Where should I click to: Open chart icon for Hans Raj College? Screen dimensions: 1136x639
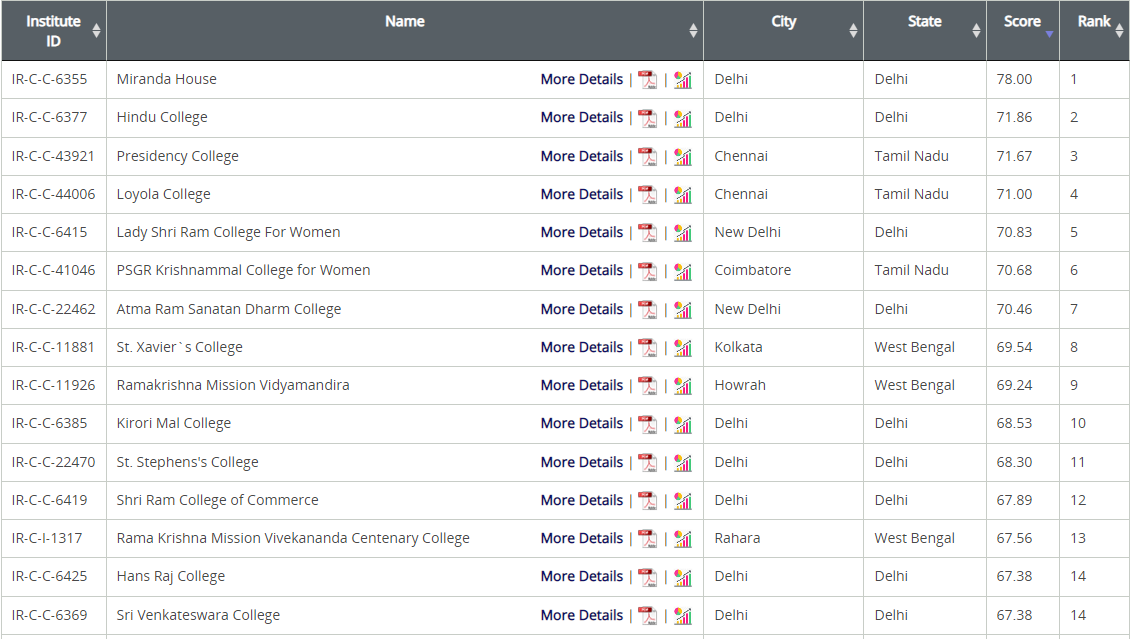pyautogui.click(x=682, y=577)
